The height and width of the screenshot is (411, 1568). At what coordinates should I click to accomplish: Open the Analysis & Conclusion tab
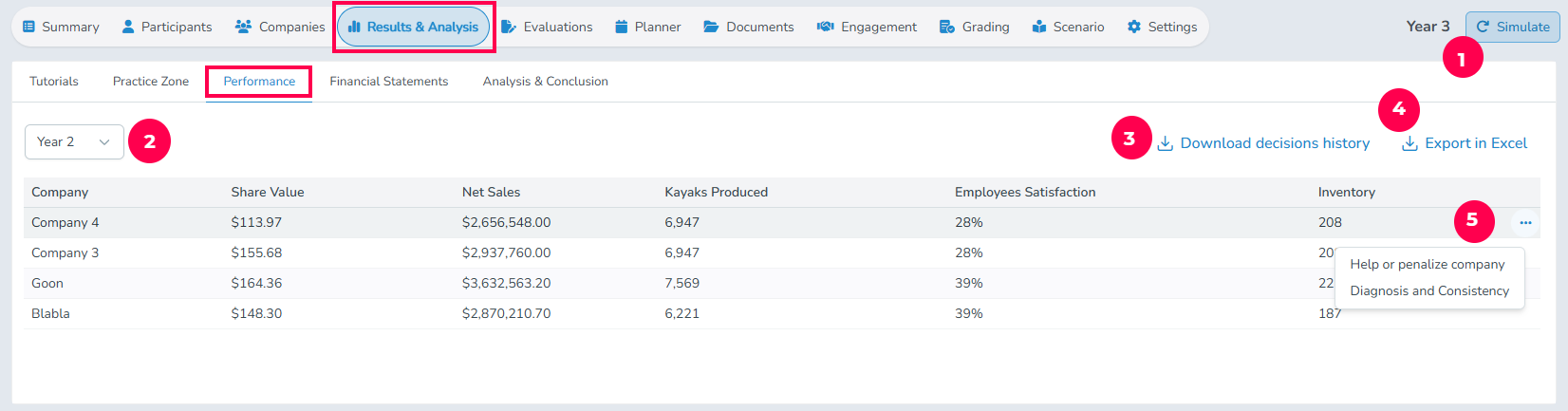pyautogui.click(x=545, y=82)
